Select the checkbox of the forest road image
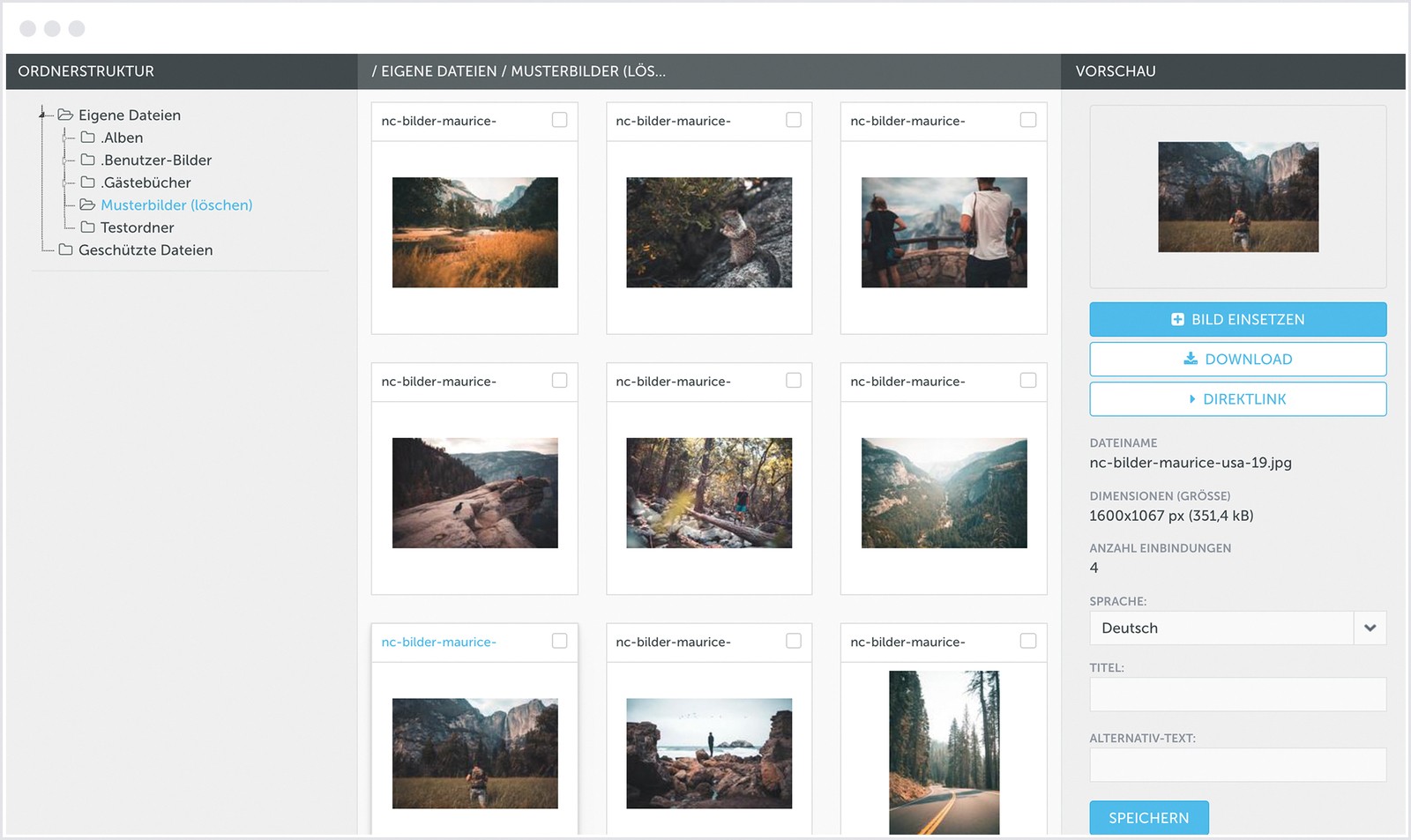 point(1028,641)
